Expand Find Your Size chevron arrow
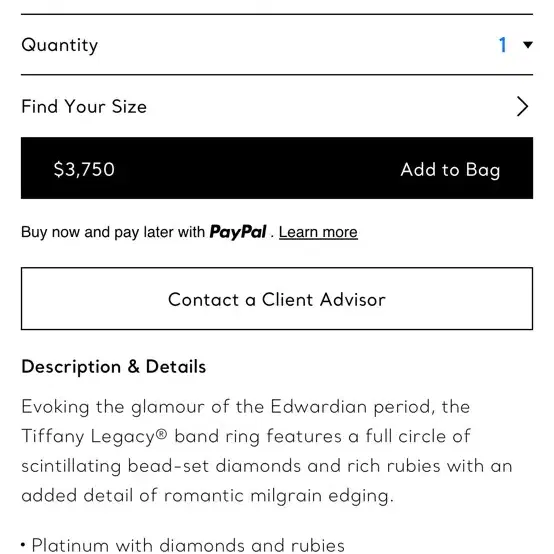 click(x=523, y=106)
